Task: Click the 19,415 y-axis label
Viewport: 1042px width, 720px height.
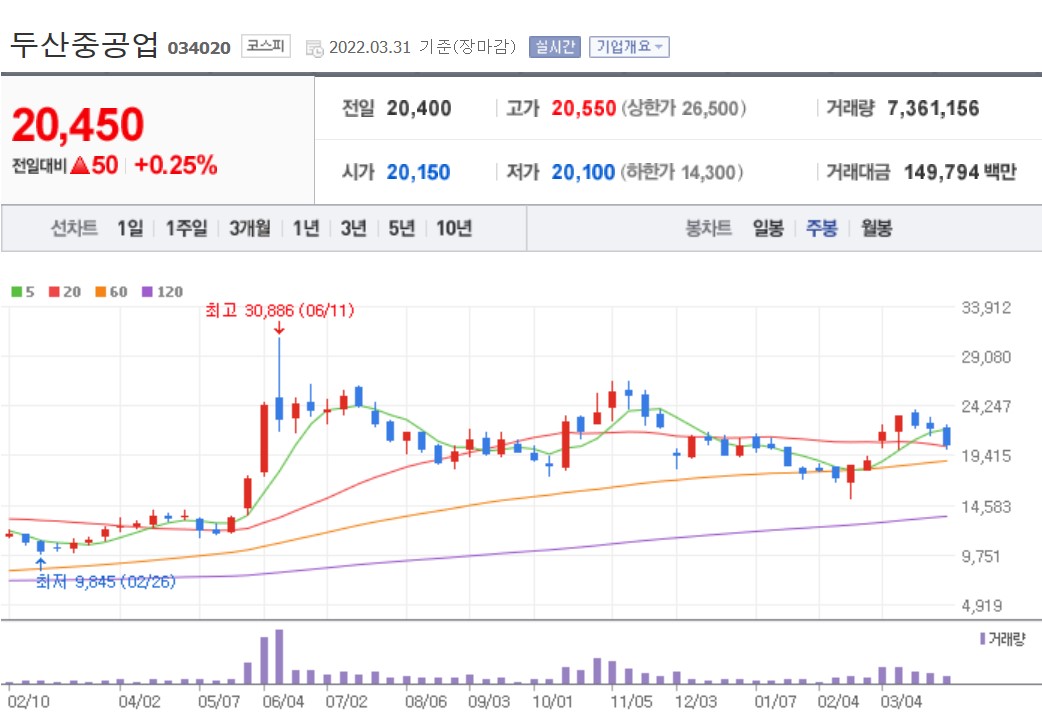Action: 986,456
